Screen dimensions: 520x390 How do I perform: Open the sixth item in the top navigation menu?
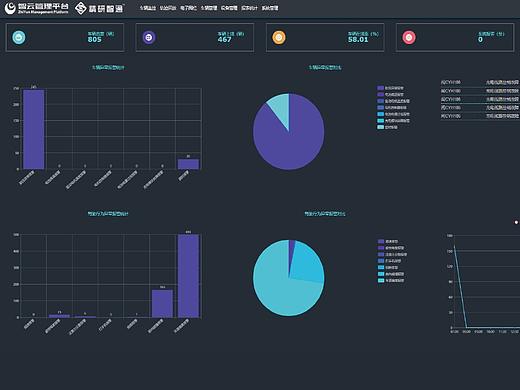[x=249, y=8]
